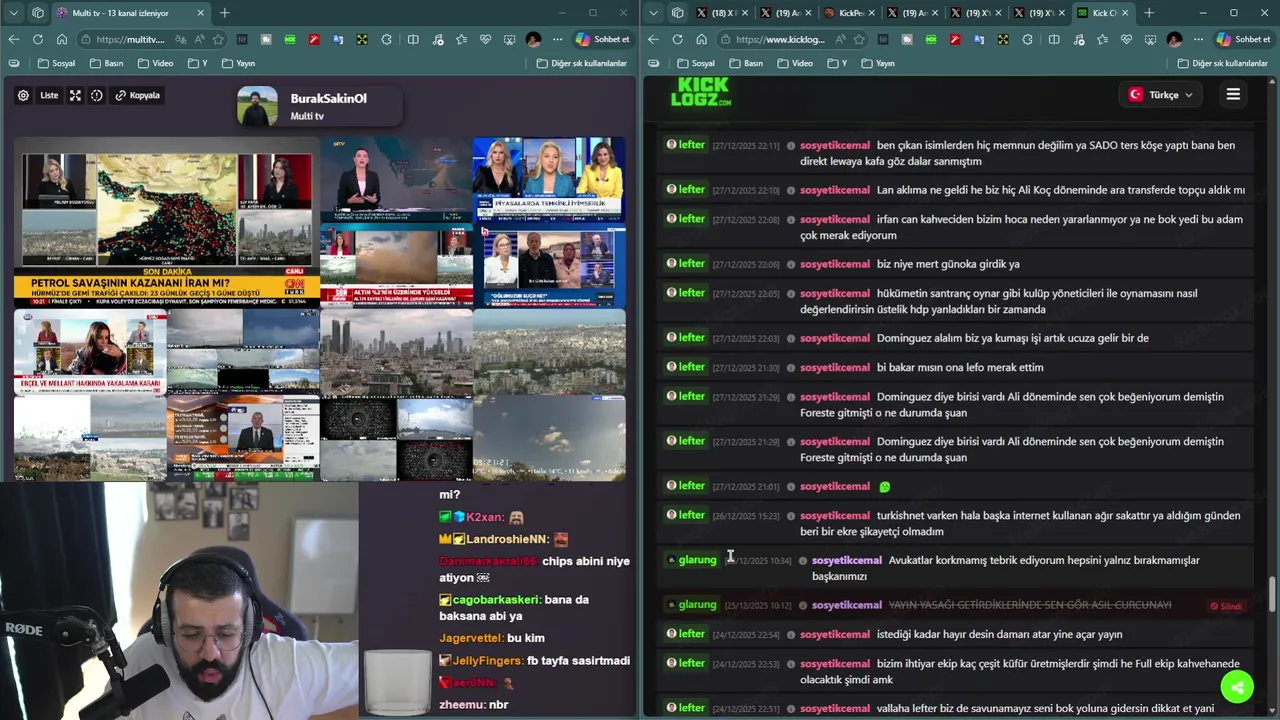Open Basın bookmarks folder in Multi tv window
The image size is (1280, 720).
[107, 63]
